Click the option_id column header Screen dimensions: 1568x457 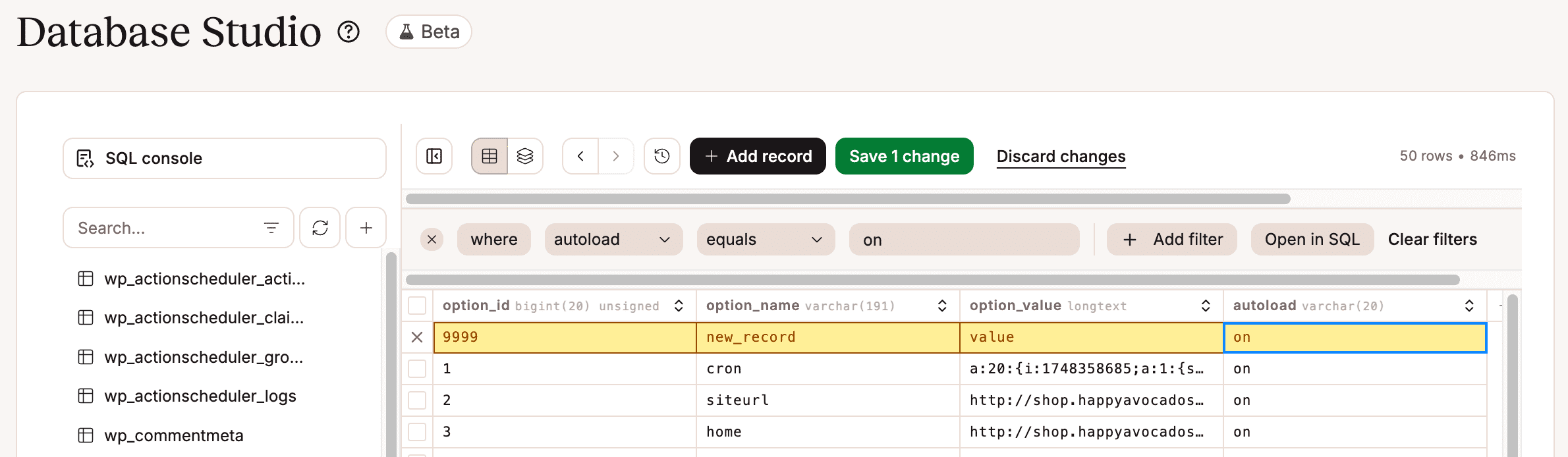[x=565, y=306]
